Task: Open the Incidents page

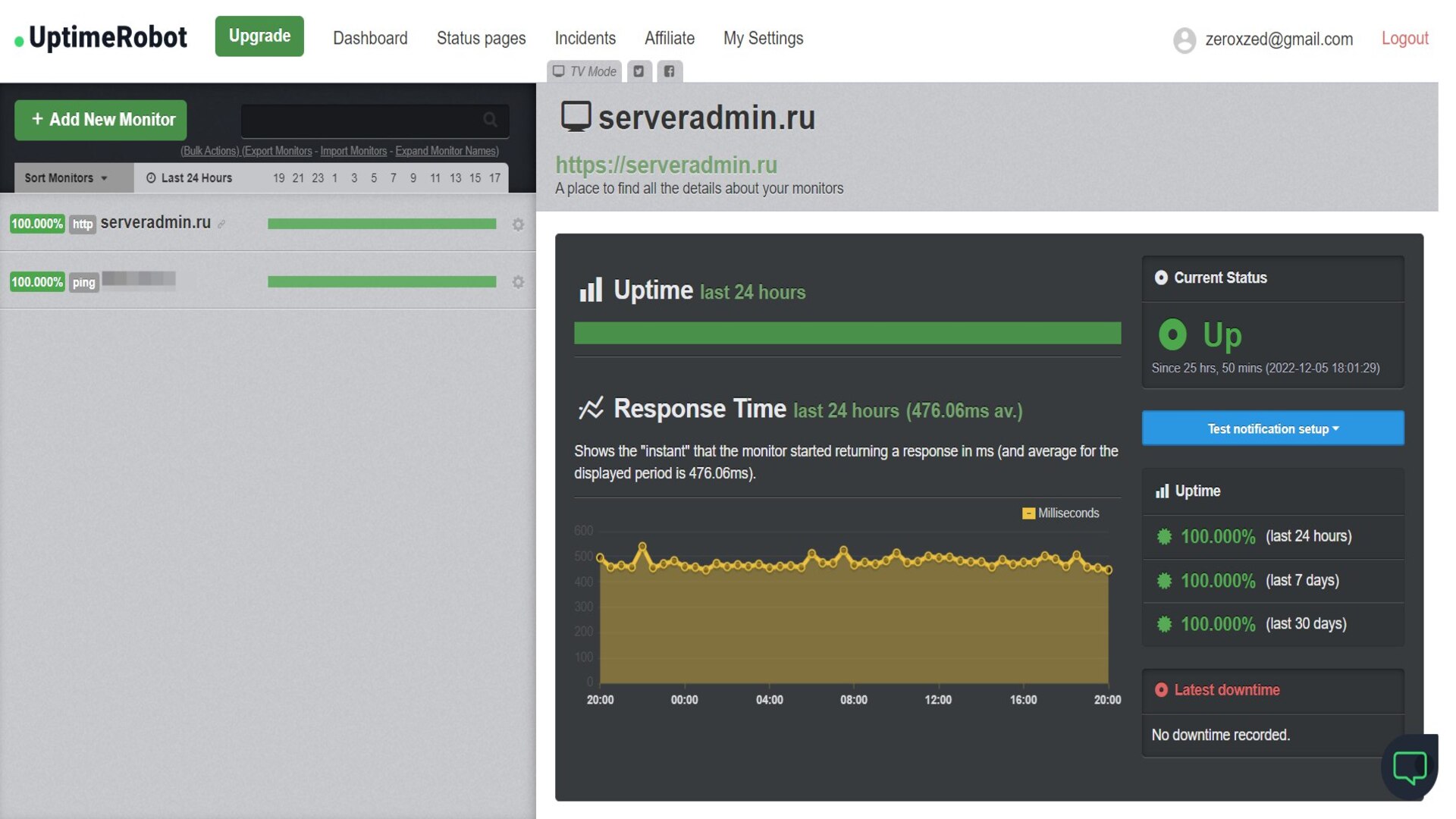Action: [x=585, y=38]
